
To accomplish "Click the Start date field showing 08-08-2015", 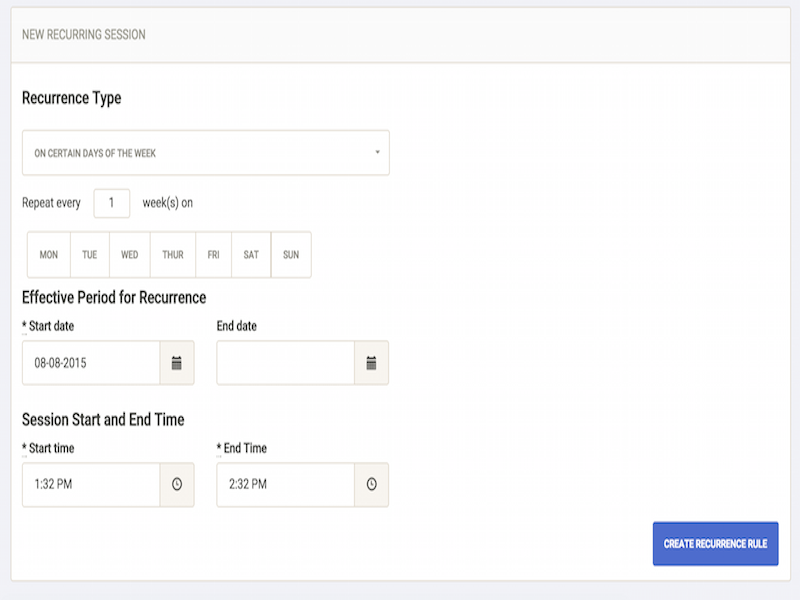I will tap(91, 363).
